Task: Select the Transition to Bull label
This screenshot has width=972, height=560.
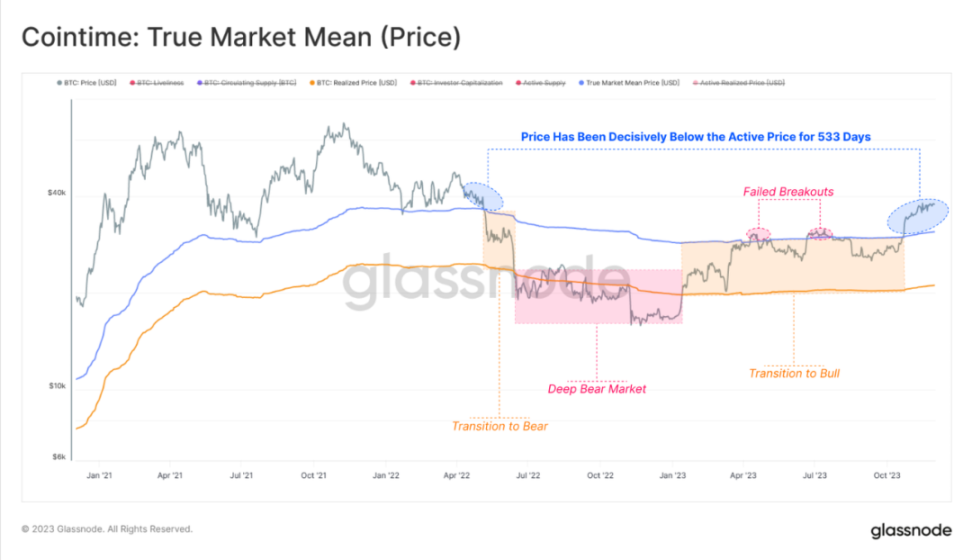Action: coord(794,373)
